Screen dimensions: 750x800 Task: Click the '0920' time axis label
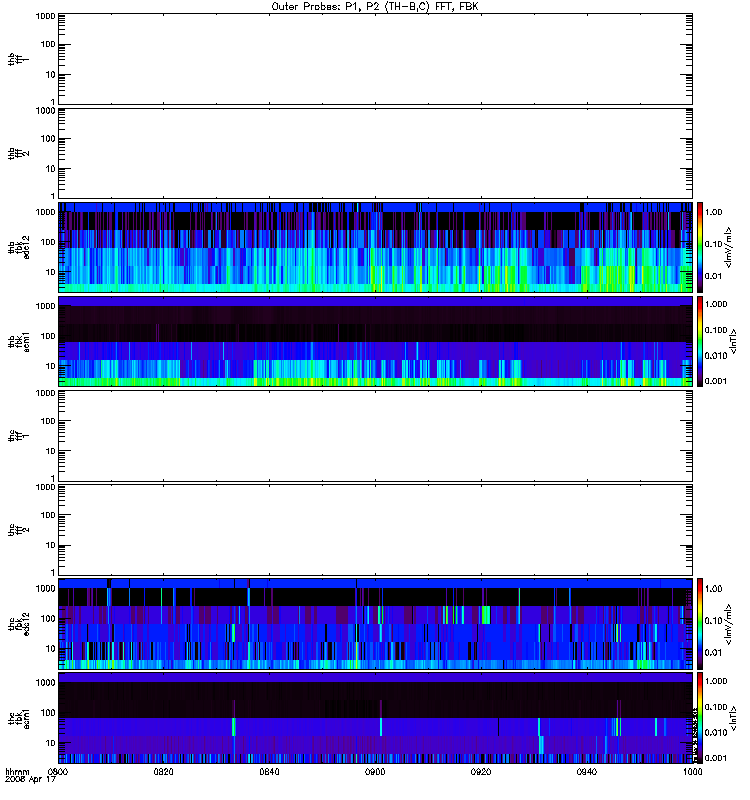pos(481,771)
